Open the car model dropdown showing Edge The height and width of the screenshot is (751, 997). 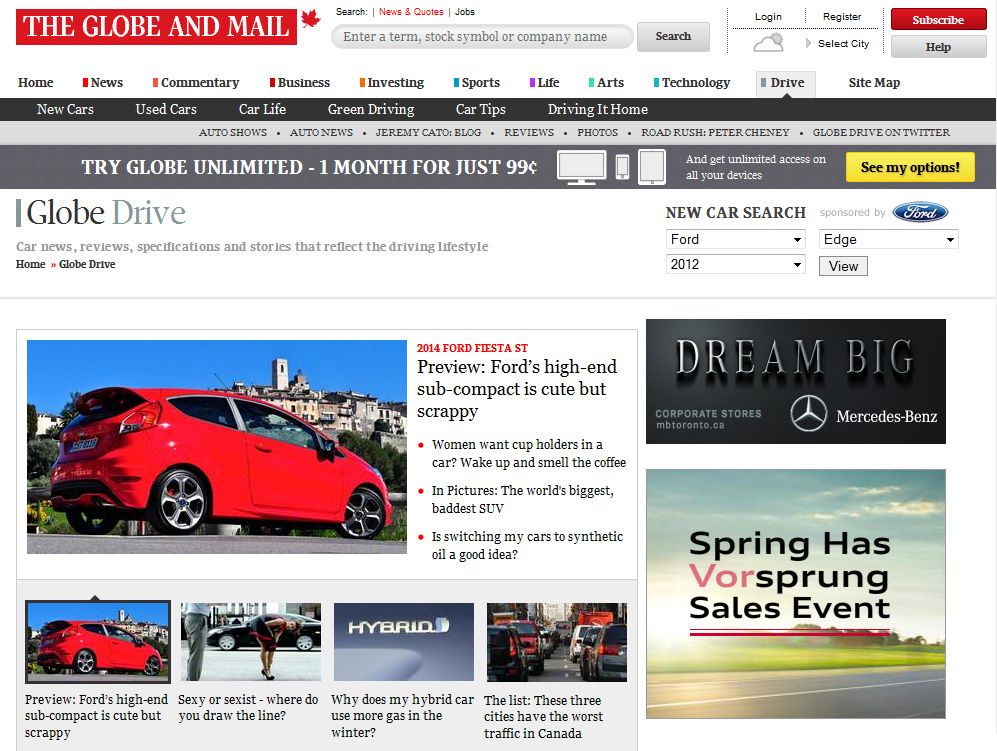pos(888,239)
